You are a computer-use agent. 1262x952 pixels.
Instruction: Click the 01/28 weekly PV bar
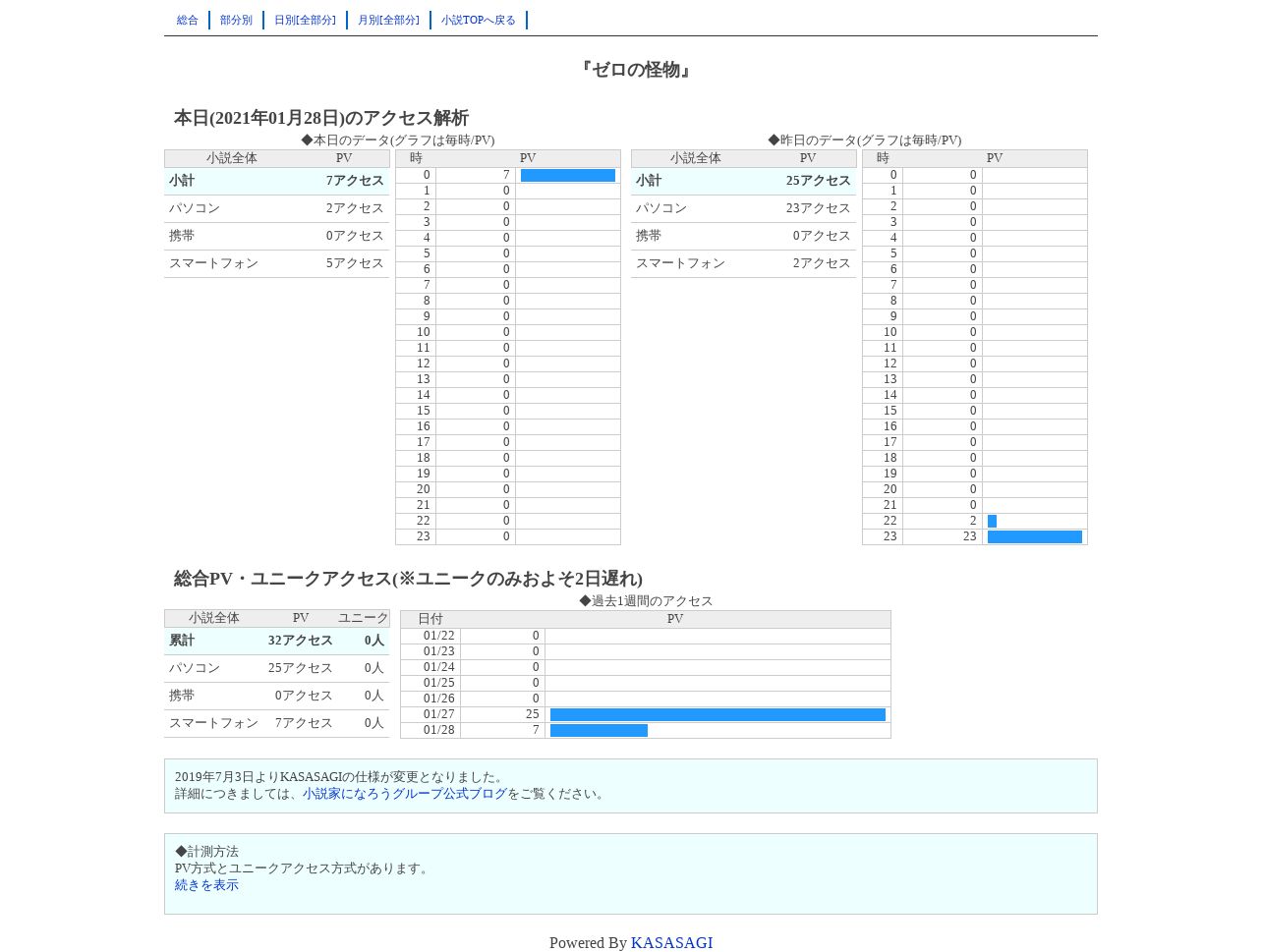coord(599,731)
